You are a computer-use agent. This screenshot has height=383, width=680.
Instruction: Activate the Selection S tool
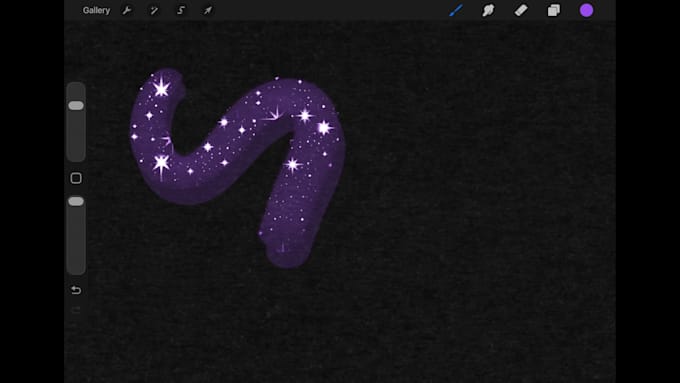pos(181,10)
